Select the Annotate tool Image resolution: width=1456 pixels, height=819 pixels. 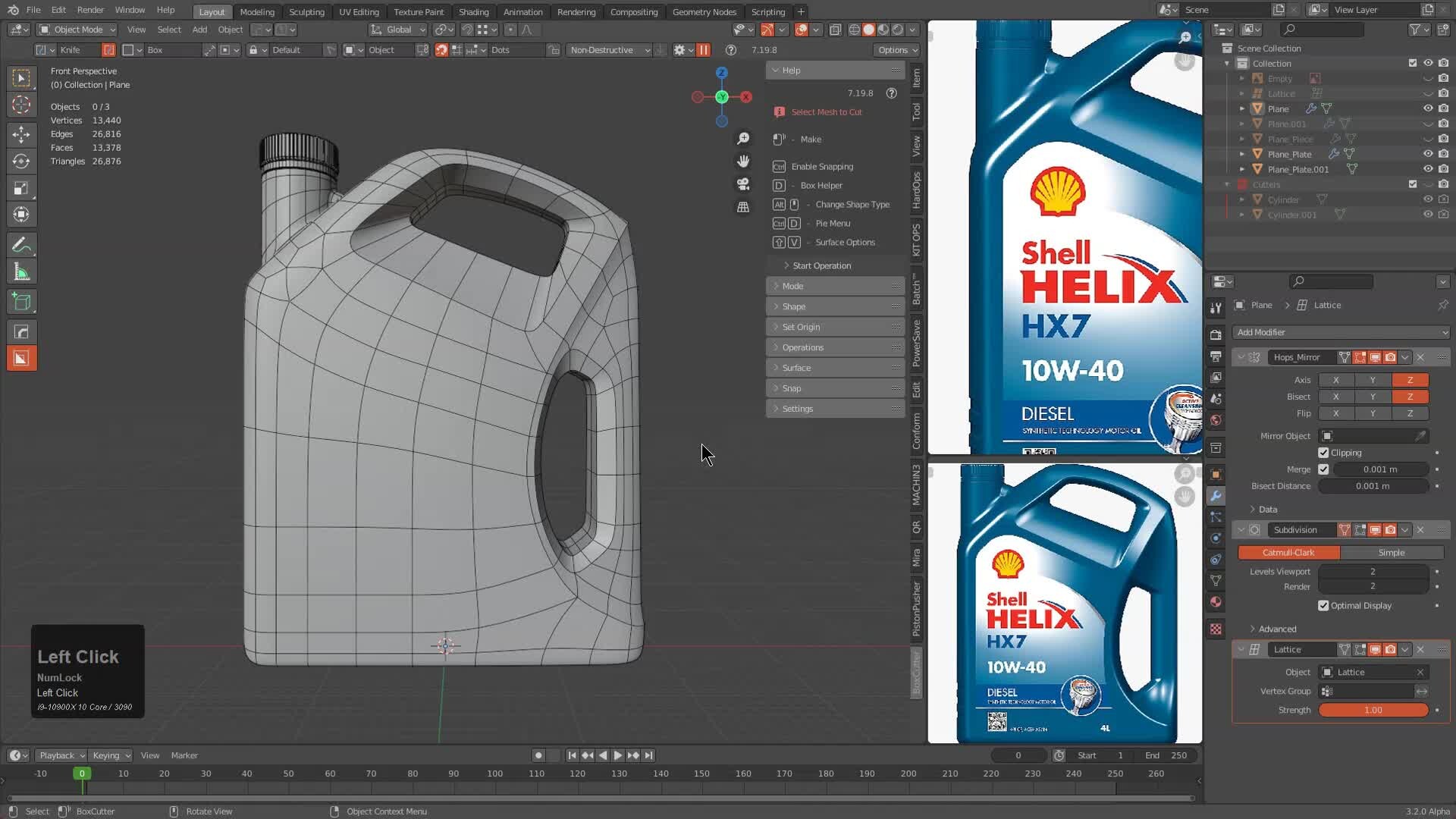[x=21, y=245]
